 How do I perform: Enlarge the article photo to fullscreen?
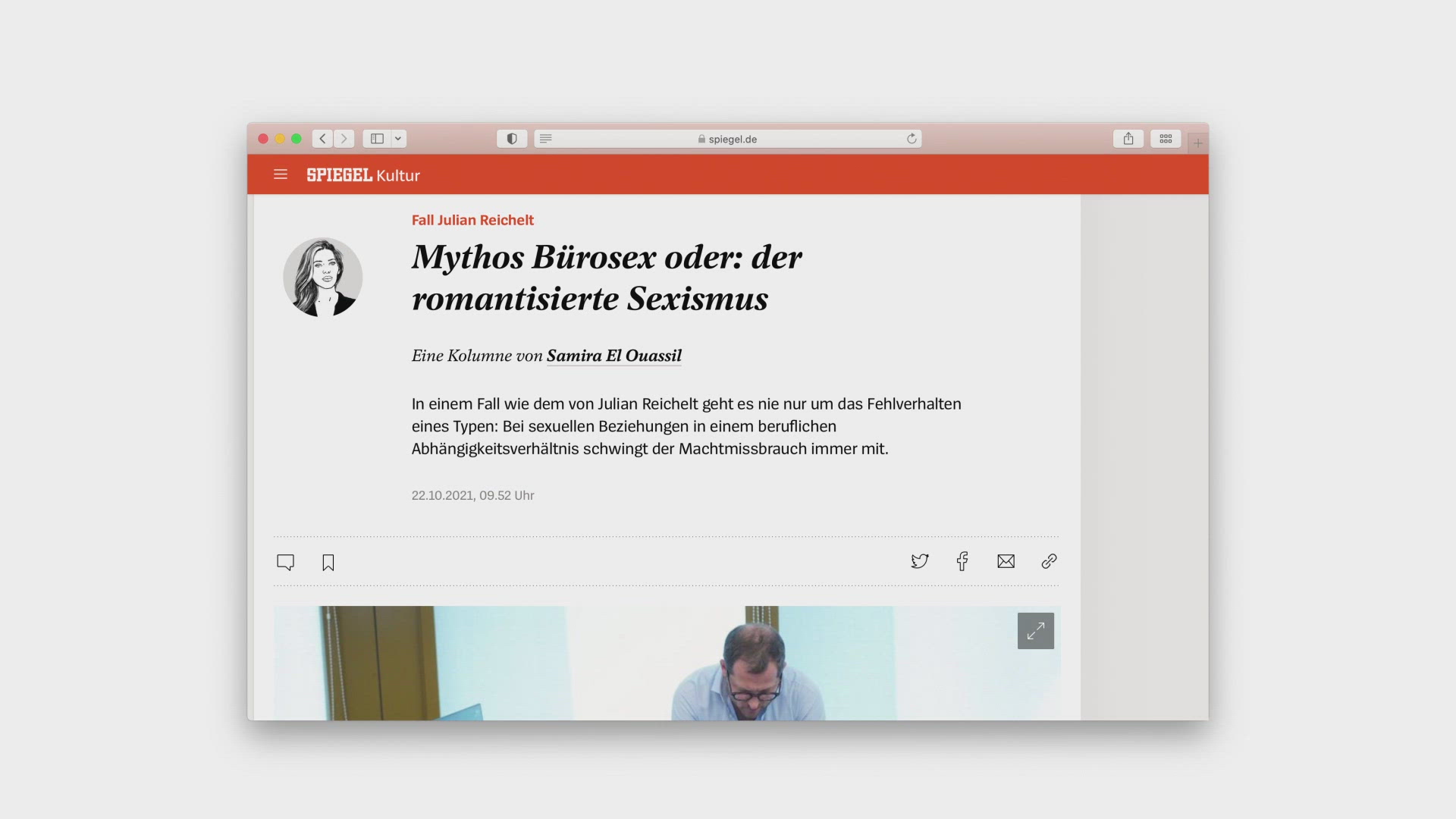(x=1035, y=631)
